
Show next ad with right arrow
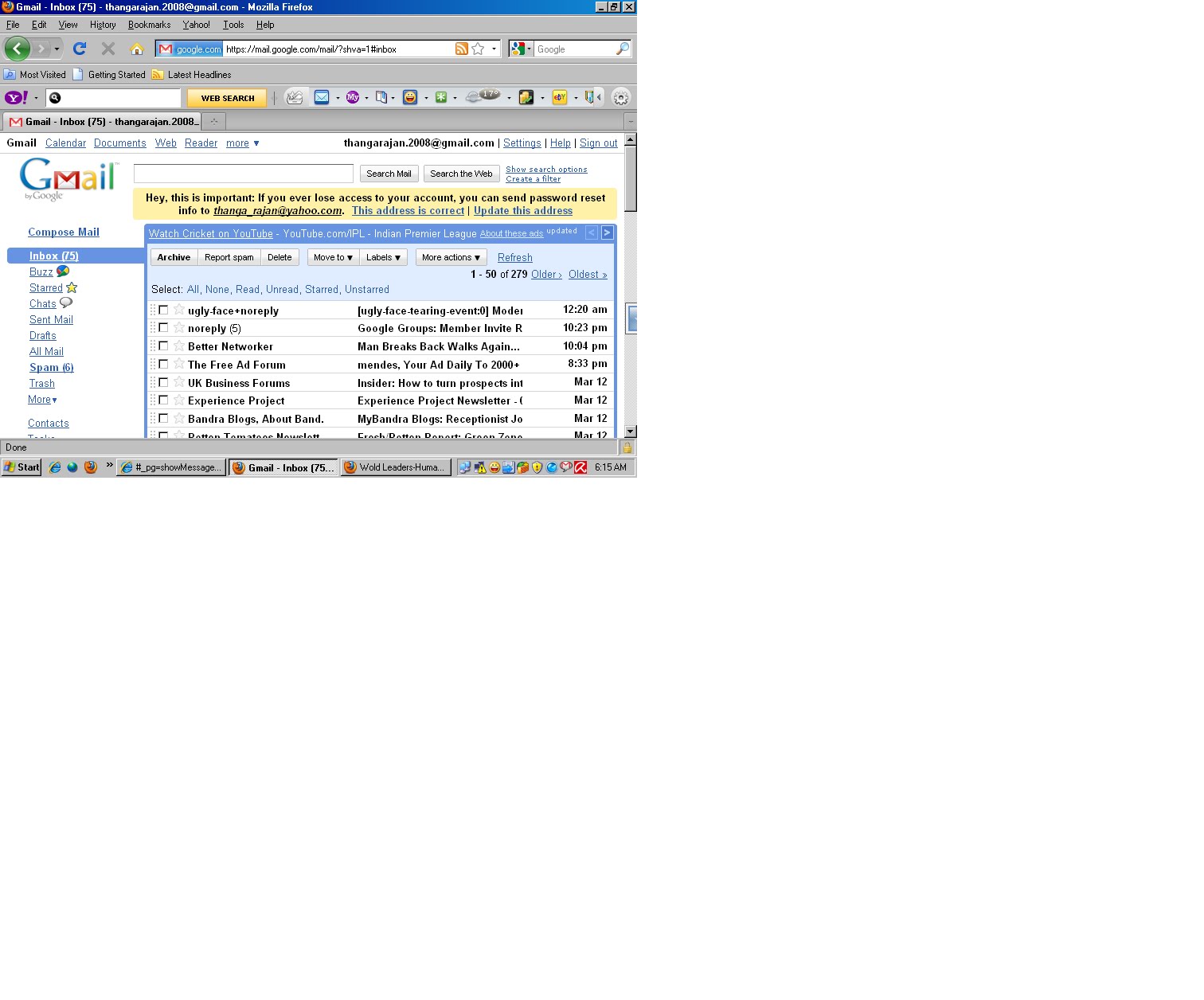tap(608, 232)
